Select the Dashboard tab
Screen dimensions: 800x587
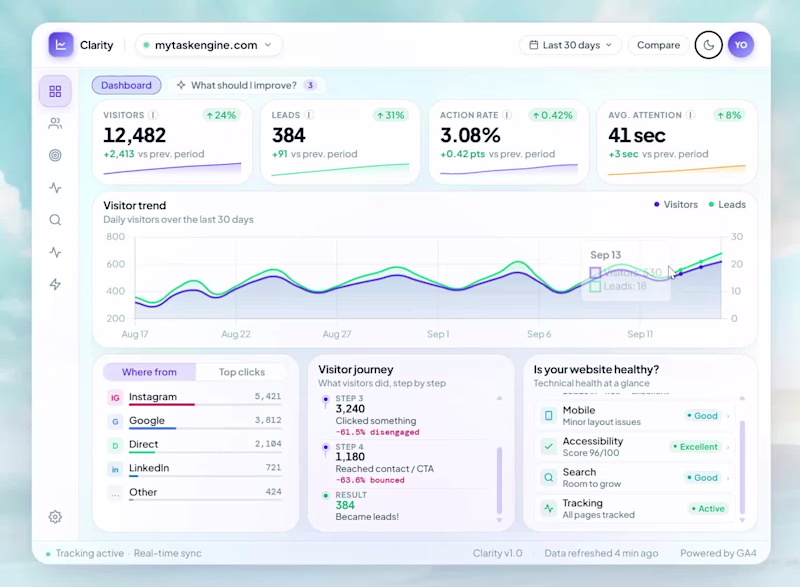(x=126, y=85)
